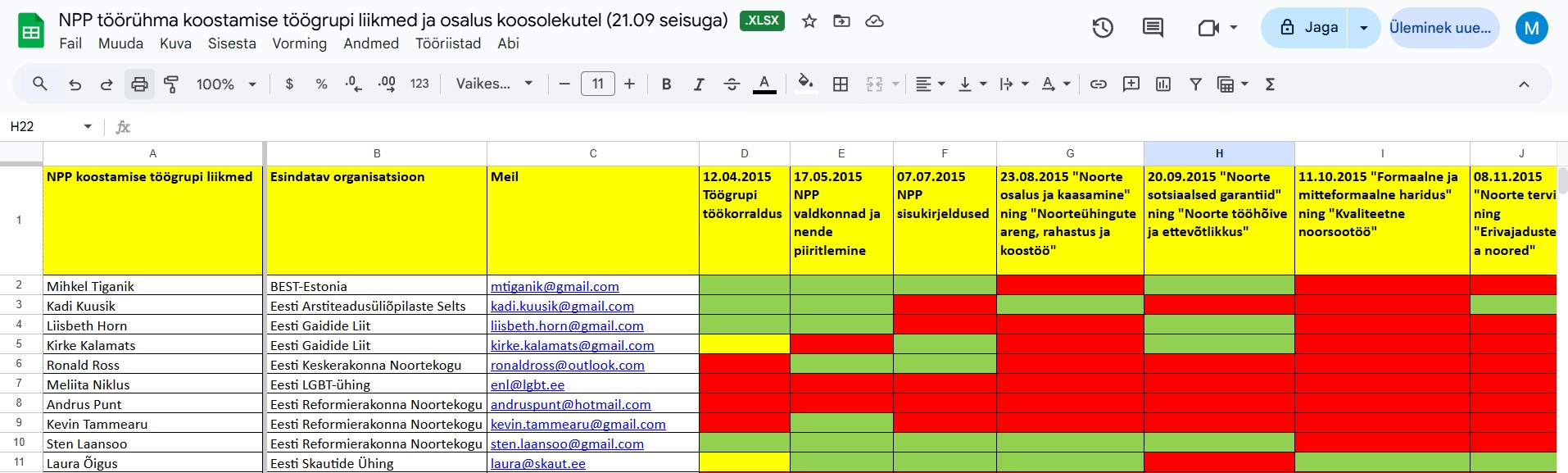Open the comments panel icon
This screenshot has width=1568, height=473.
1153,28
